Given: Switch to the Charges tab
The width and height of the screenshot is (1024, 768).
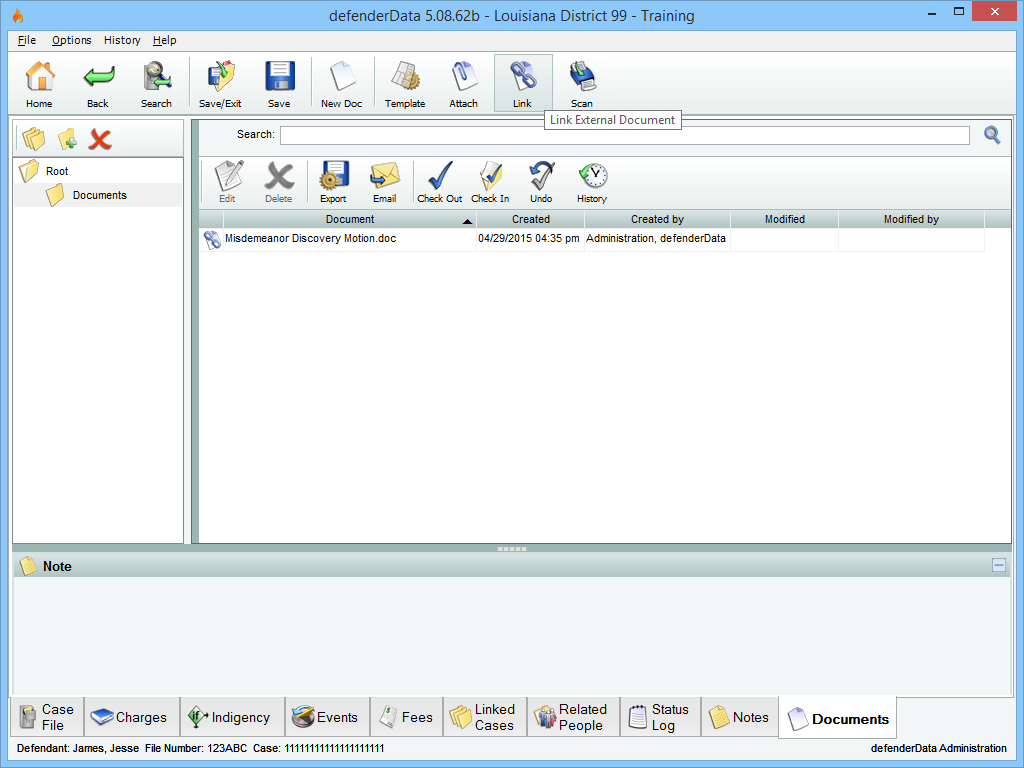Looking at the screenshot, I should (x=129, y=717).
